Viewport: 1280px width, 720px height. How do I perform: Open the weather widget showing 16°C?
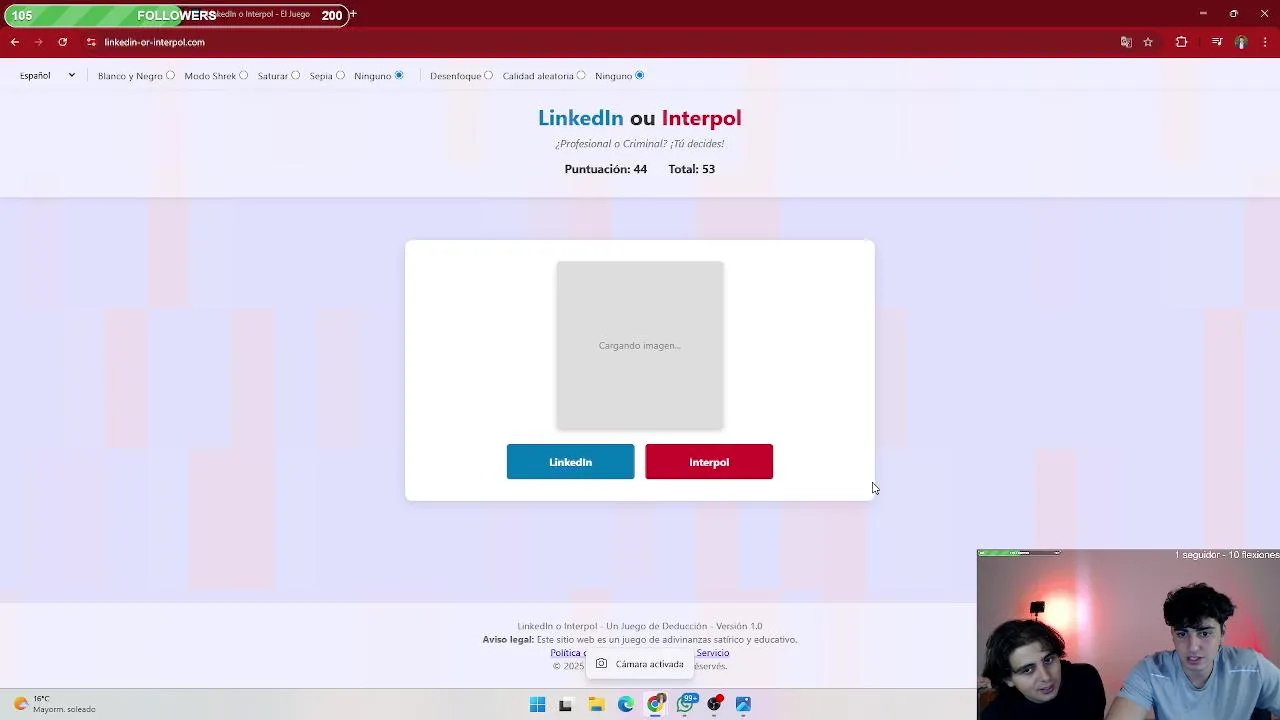pyautogui.click(x=55, y=704)
